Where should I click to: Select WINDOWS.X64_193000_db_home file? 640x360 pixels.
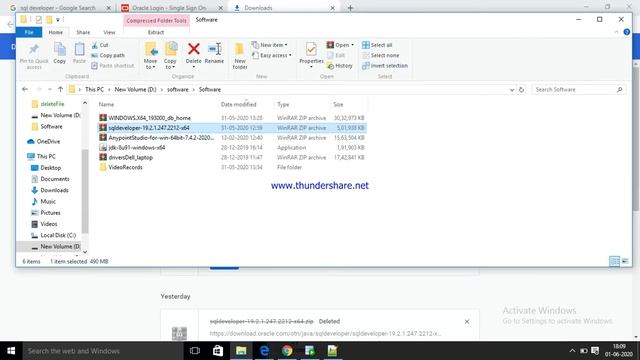click(149, 118)
